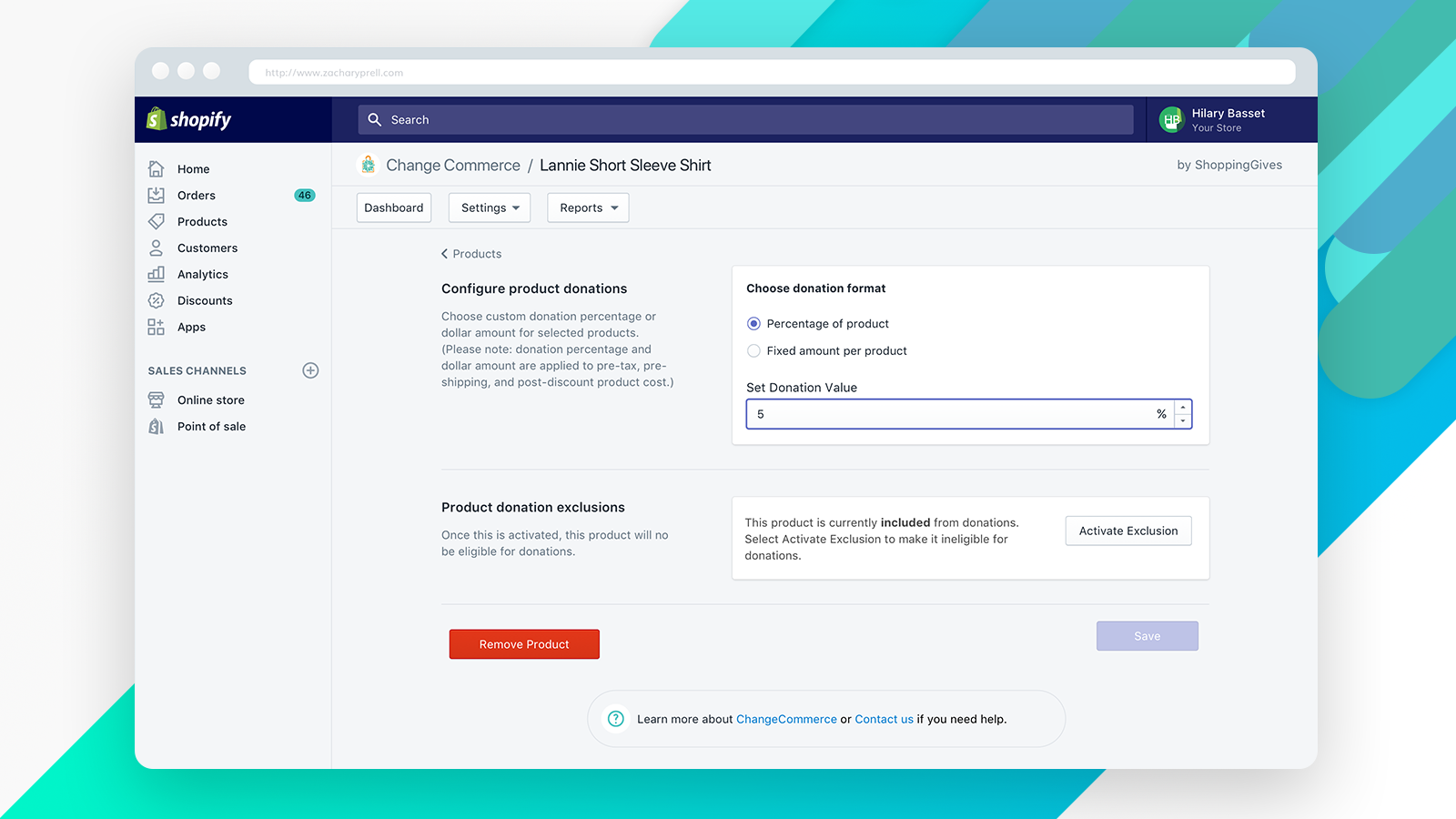Viewport: 1456px width, 819px height.
Task: Click the Dashboard button
Action: click(x=394, y=207)
